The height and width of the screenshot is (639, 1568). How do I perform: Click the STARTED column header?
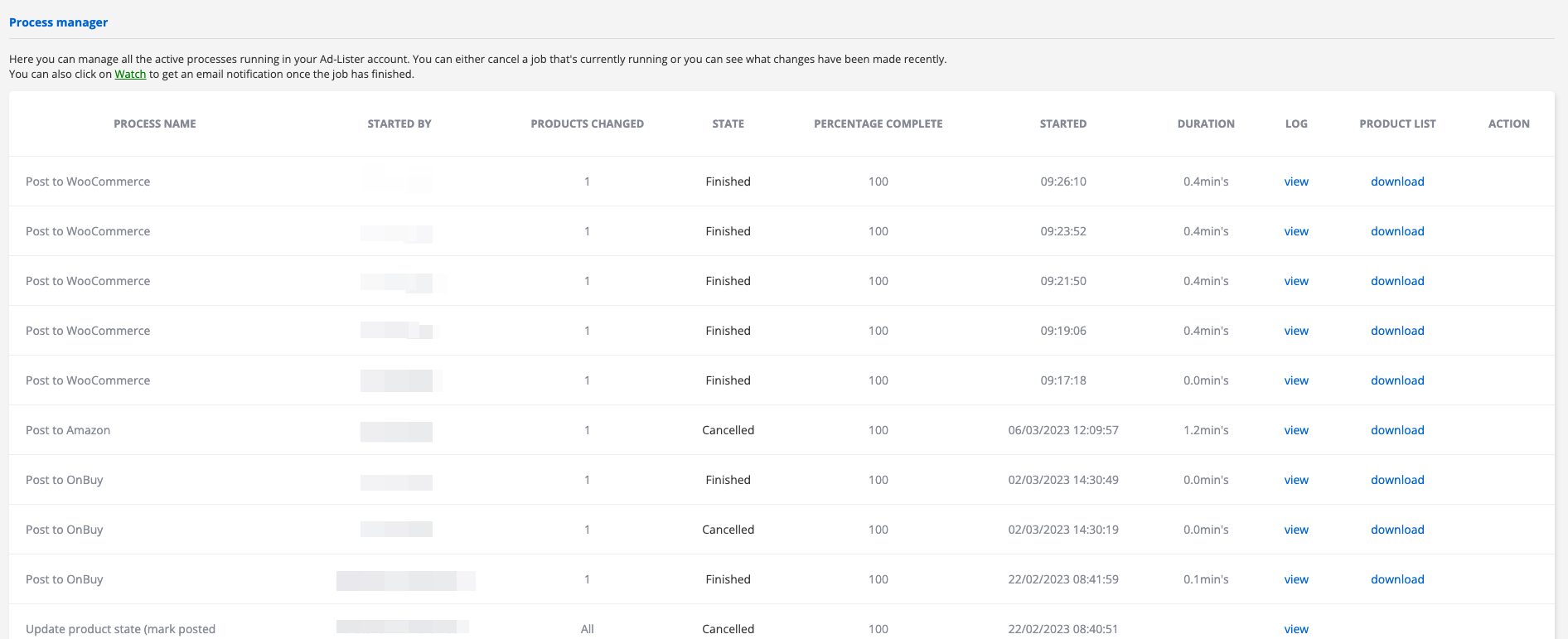pyautogui.click(x=1063, y=123)
